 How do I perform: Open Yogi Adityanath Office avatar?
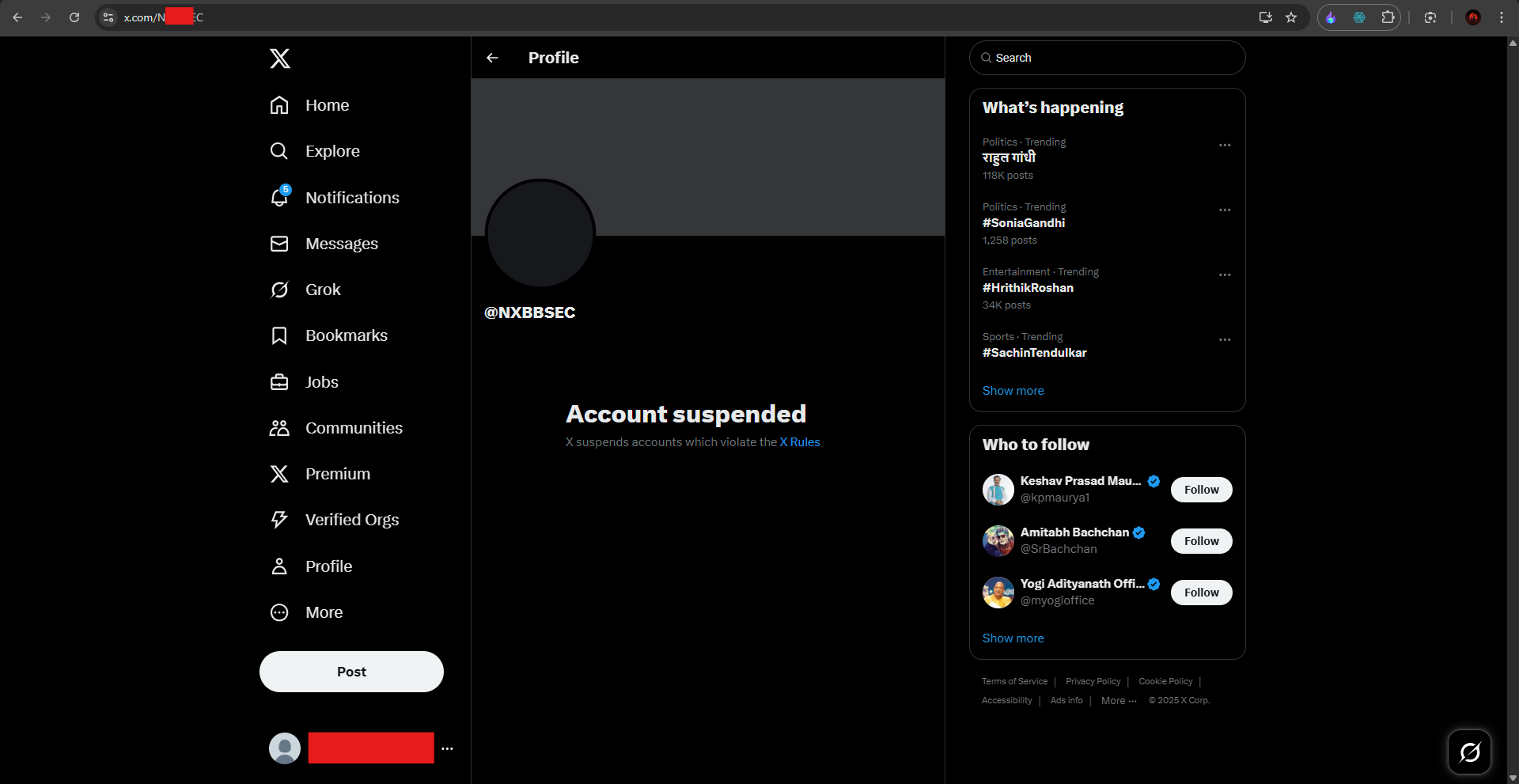[x=998, y=593]
